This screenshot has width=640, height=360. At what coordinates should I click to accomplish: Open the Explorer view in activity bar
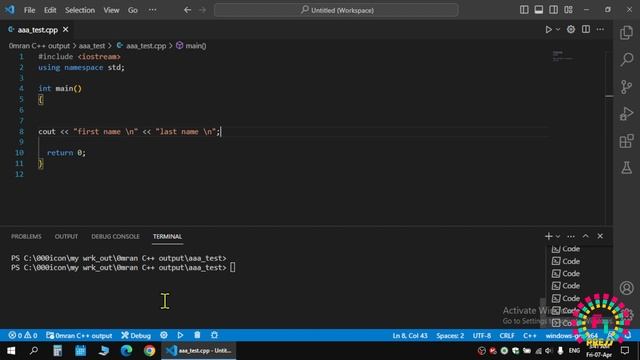pos(627,33)
